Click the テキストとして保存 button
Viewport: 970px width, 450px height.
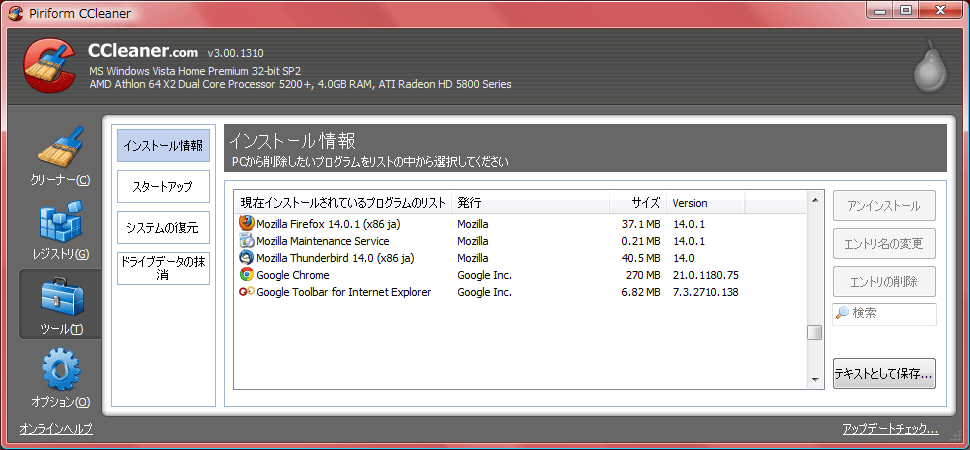[884, 373]
